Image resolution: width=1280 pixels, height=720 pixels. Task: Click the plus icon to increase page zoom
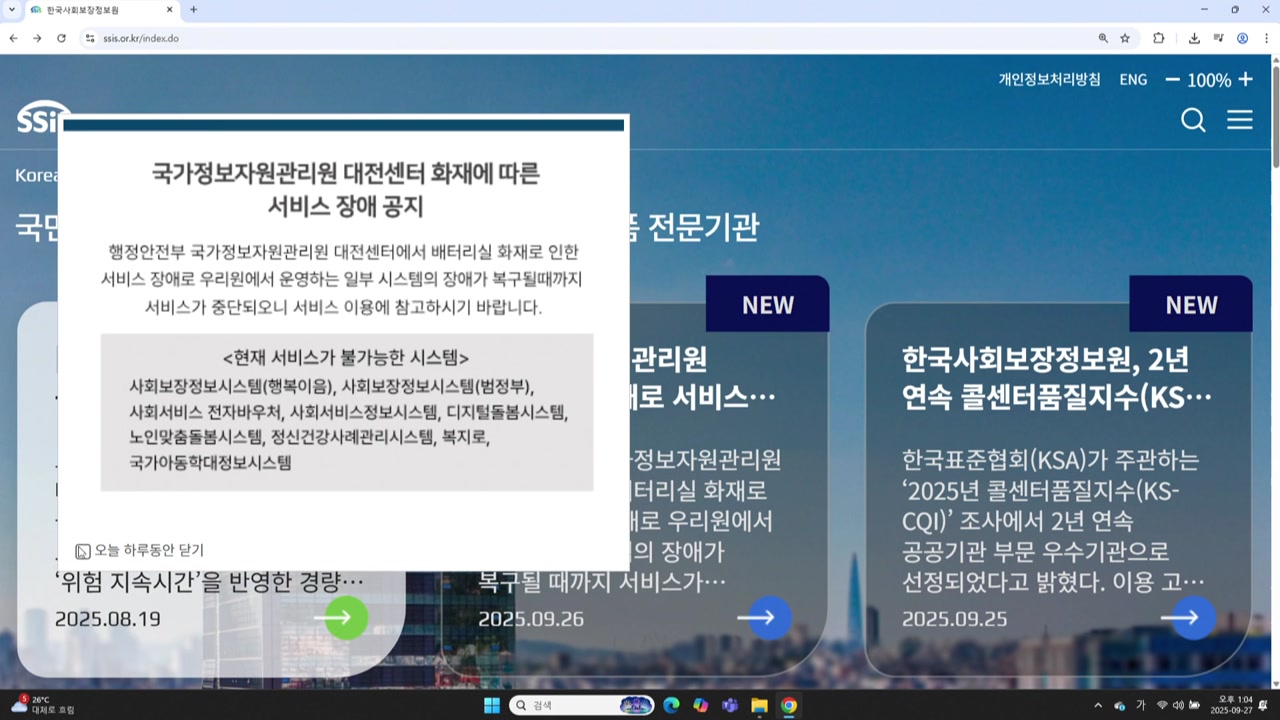point(1245,79)
